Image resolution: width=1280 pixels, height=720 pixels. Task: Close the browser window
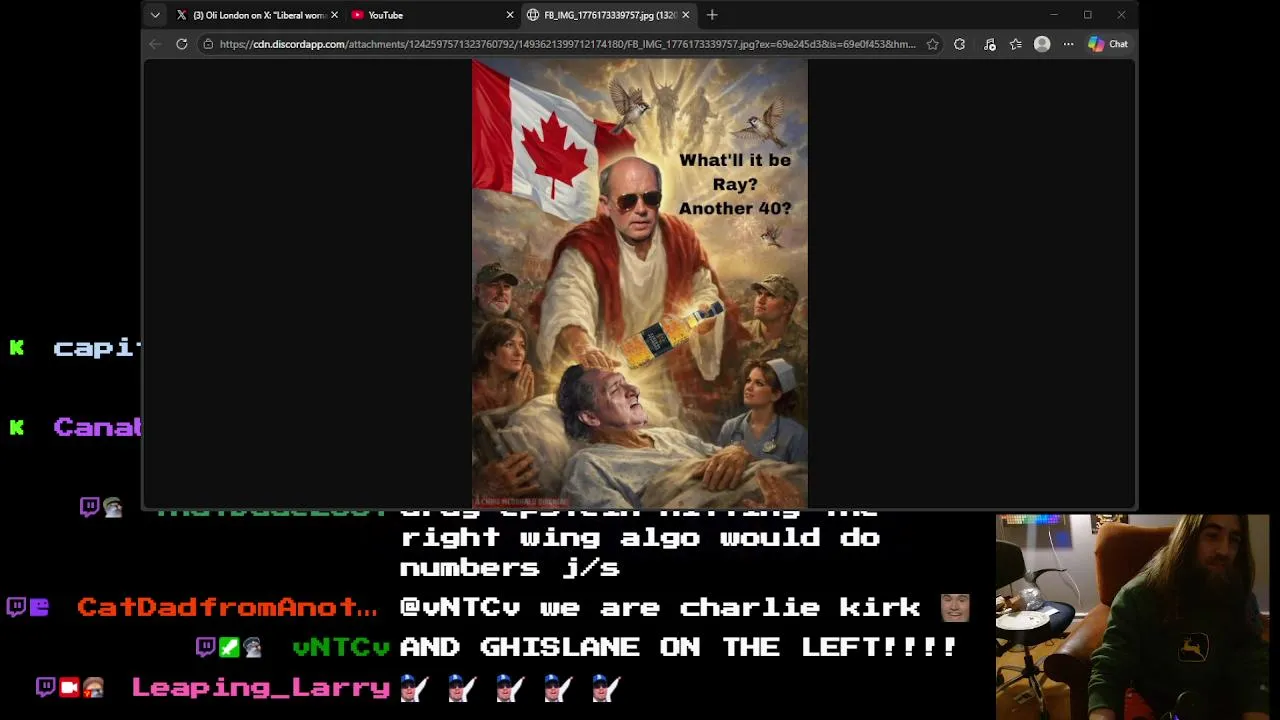coord(1121,15)
